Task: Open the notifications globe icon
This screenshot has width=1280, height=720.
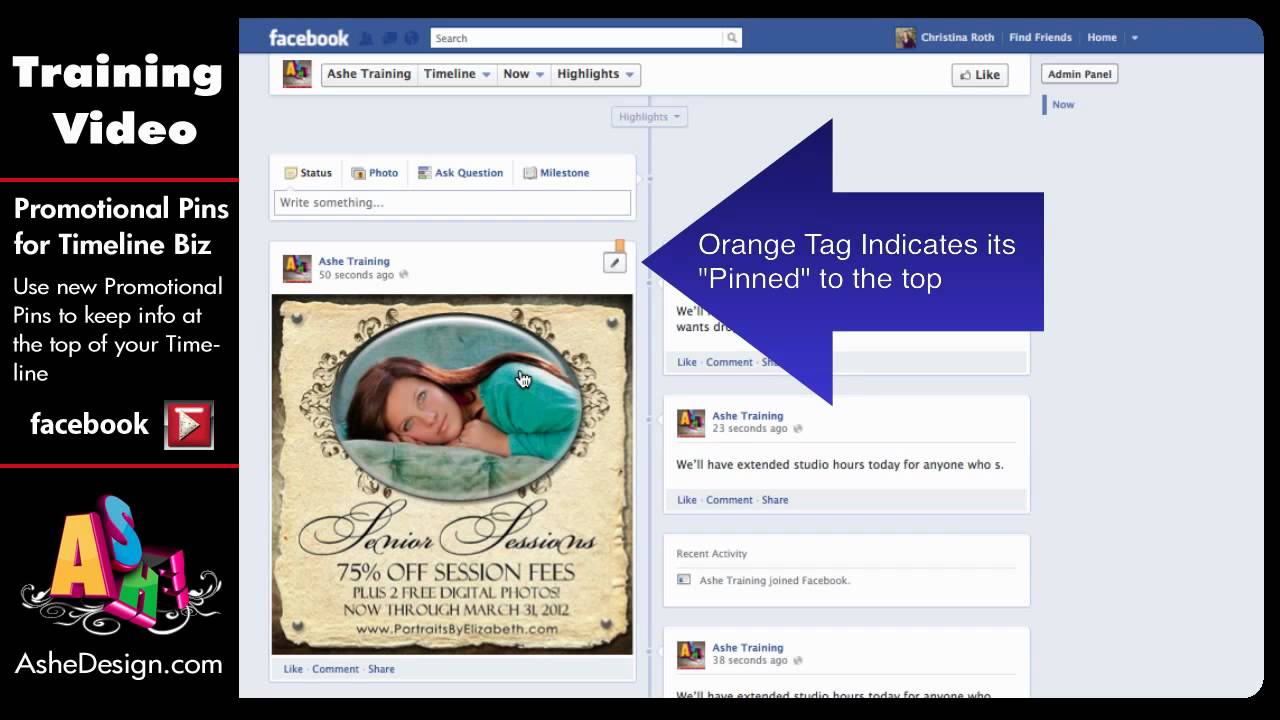Action: pyautogui.click(x=410, y=38)
